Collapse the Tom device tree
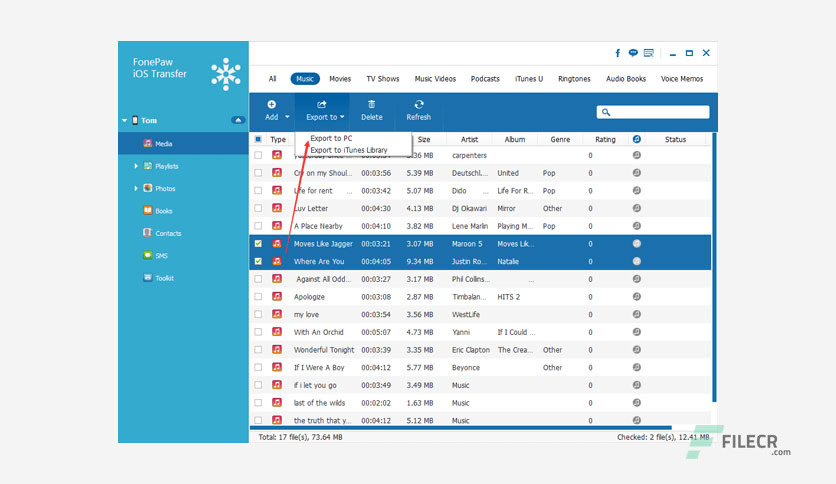The width and height of the screenshot is (836, 484). tap(124, 120)
